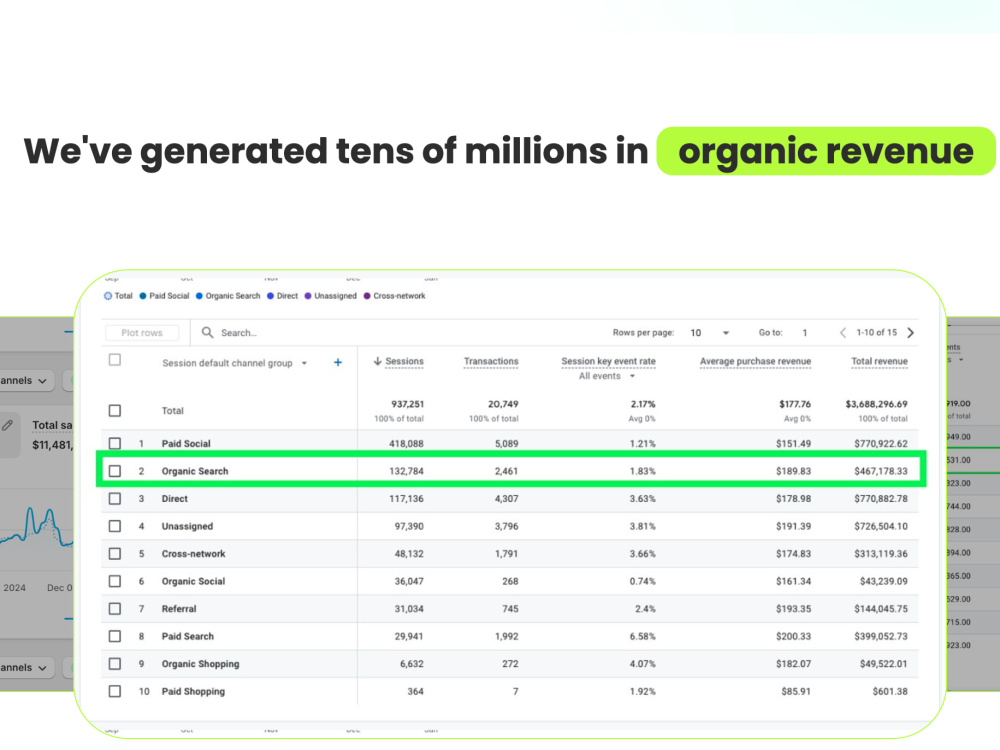Select the Direct row checkbox
The width and height of the screenshot is (1000, 750).
coord(115,498)
